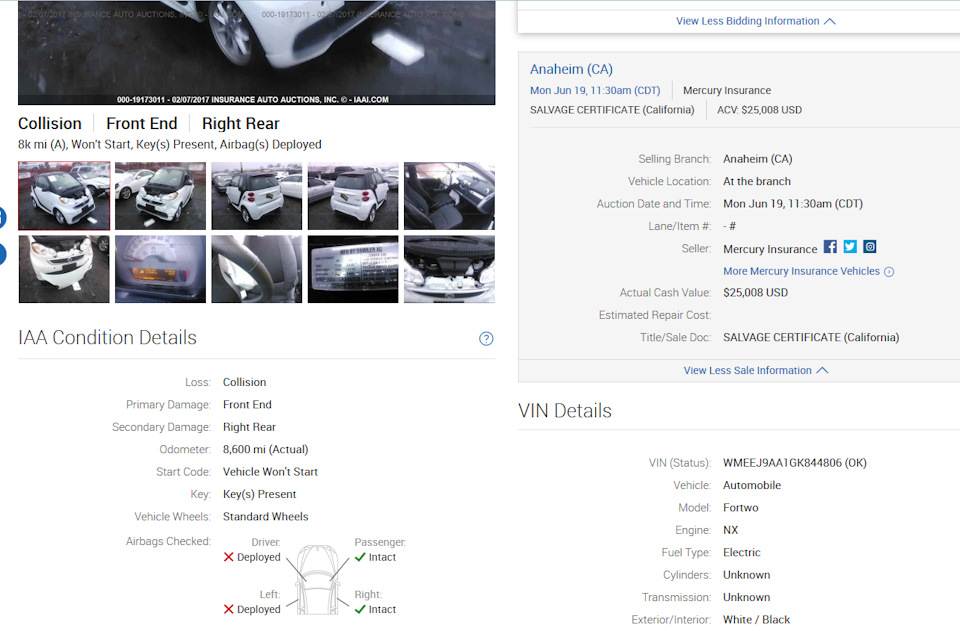
Task: Select odometer dashboard thumbnail
Action: 160,269
